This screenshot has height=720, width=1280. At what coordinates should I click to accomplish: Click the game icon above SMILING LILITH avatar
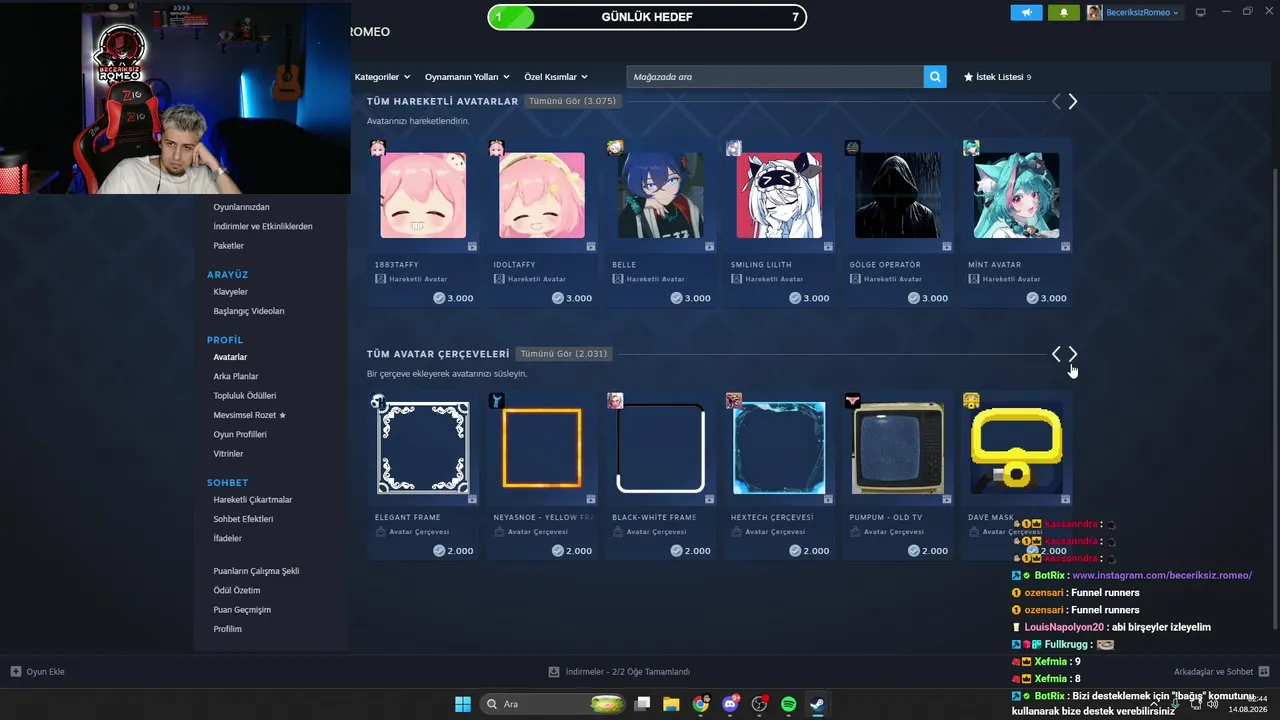tap(734, 148)
